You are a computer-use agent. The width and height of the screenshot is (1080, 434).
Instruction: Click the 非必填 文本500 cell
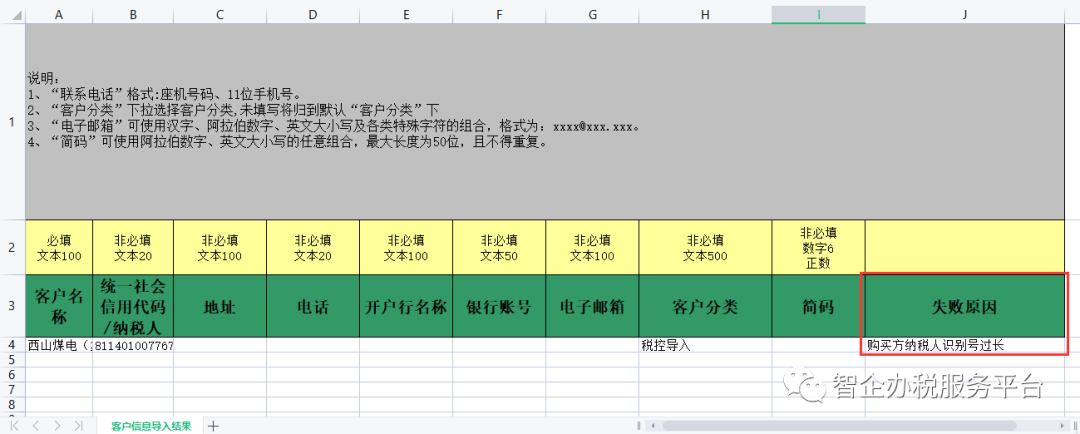point(705,247)
